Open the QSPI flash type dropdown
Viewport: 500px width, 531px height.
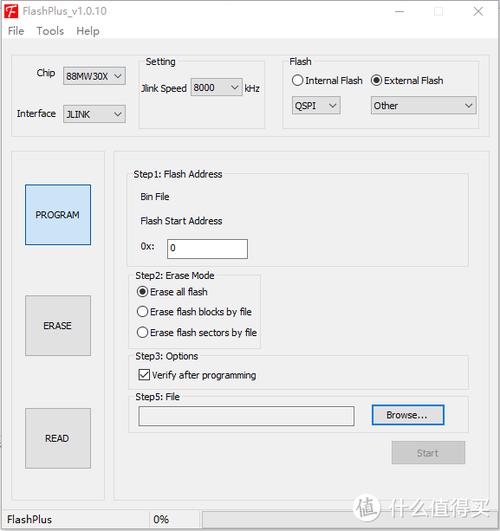point(316,106)
